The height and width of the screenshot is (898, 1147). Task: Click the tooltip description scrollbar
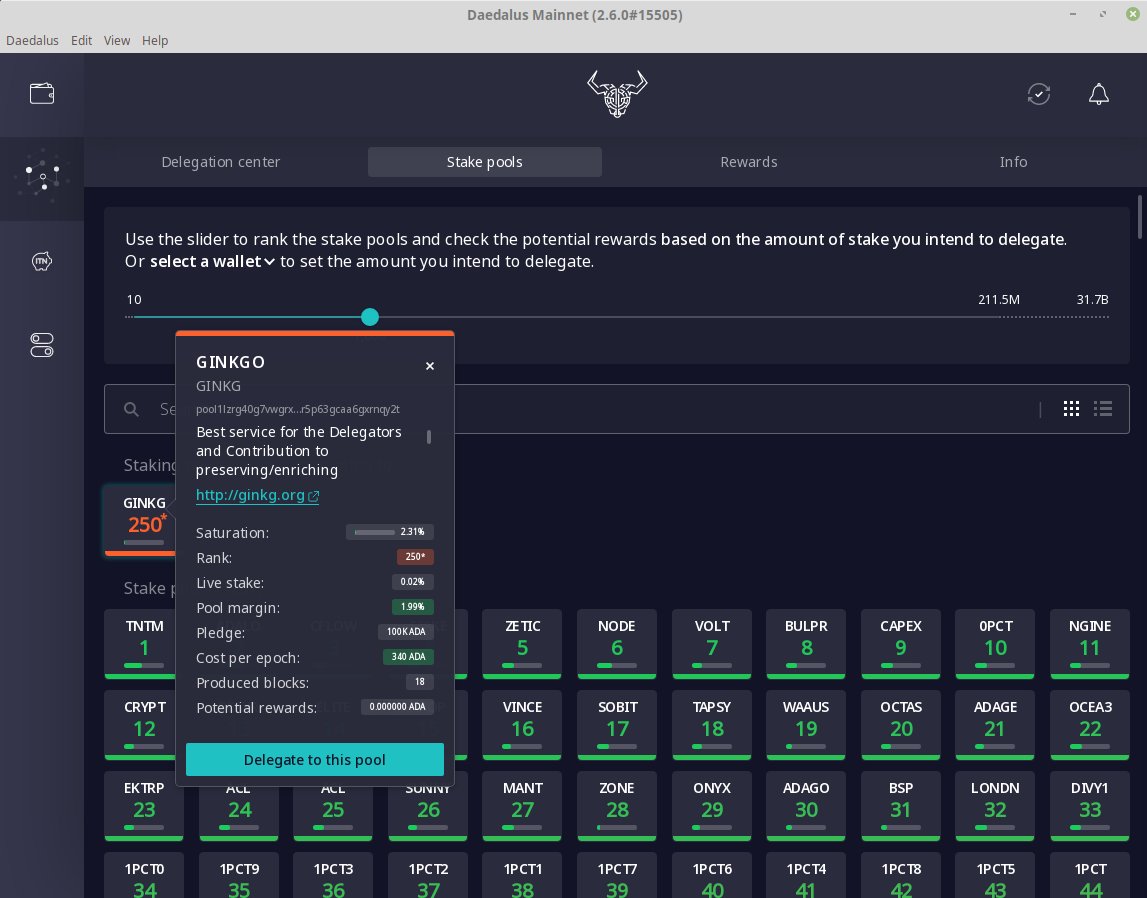tap(429, 437)
